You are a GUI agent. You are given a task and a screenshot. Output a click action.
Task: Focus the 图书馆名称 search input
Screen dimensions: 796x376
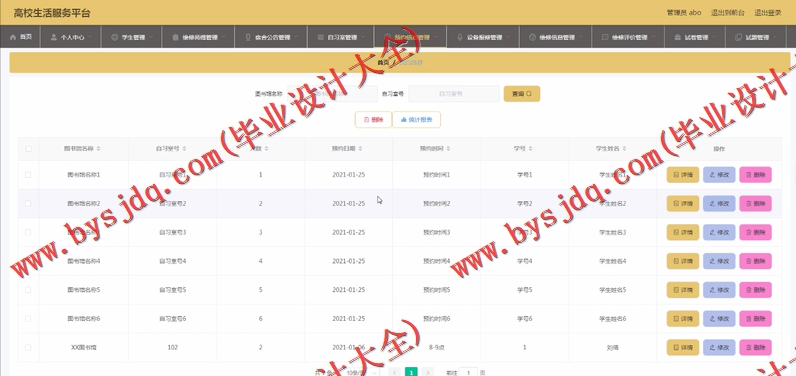[333, 94]
